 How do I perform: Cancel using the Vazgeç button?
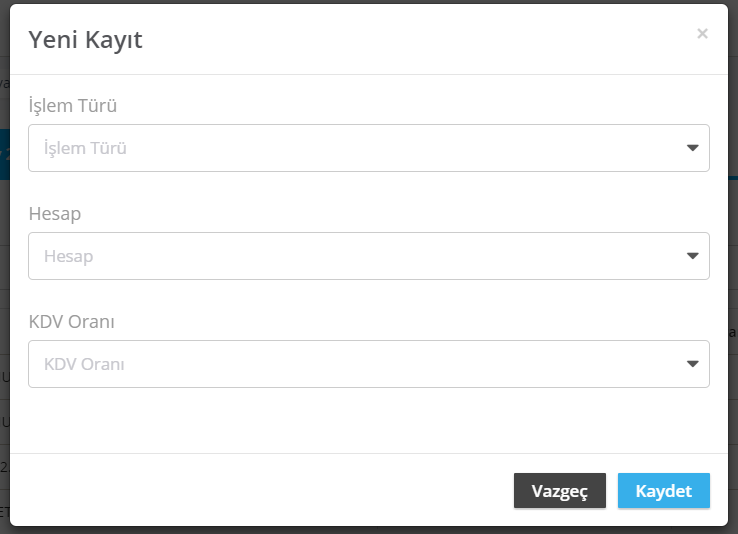[560, 491]
